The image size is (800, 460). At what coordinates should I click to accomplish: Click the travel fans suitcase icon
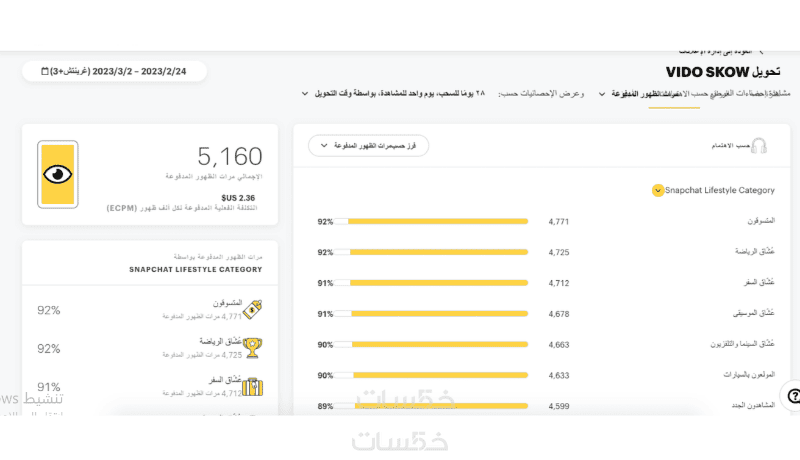click(x=253, y=385)
